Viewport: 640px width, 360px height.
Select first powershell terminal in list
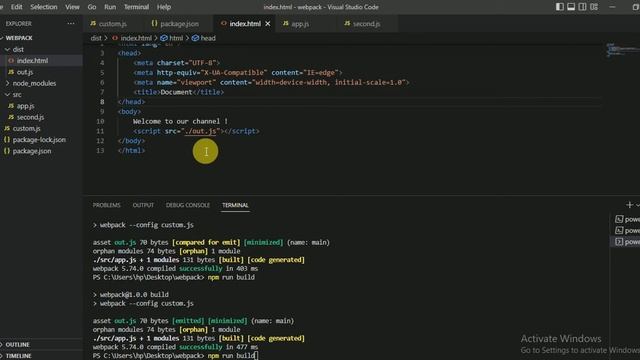click(627, 220)
